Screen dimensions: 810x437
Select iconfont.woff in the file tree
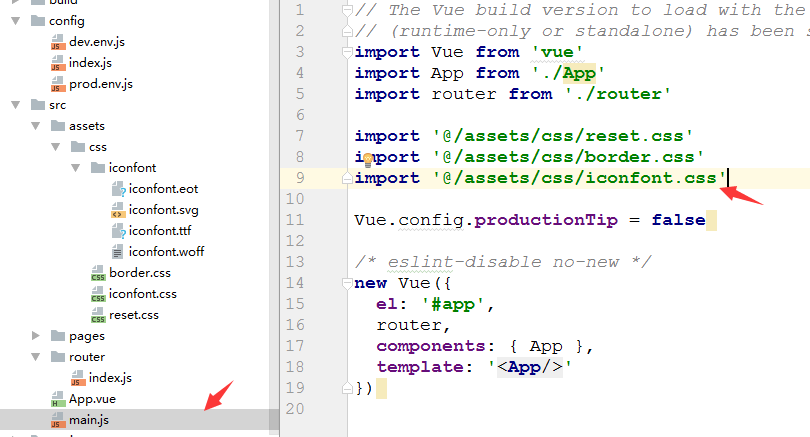pyautogui.click(x=166, y=252)
